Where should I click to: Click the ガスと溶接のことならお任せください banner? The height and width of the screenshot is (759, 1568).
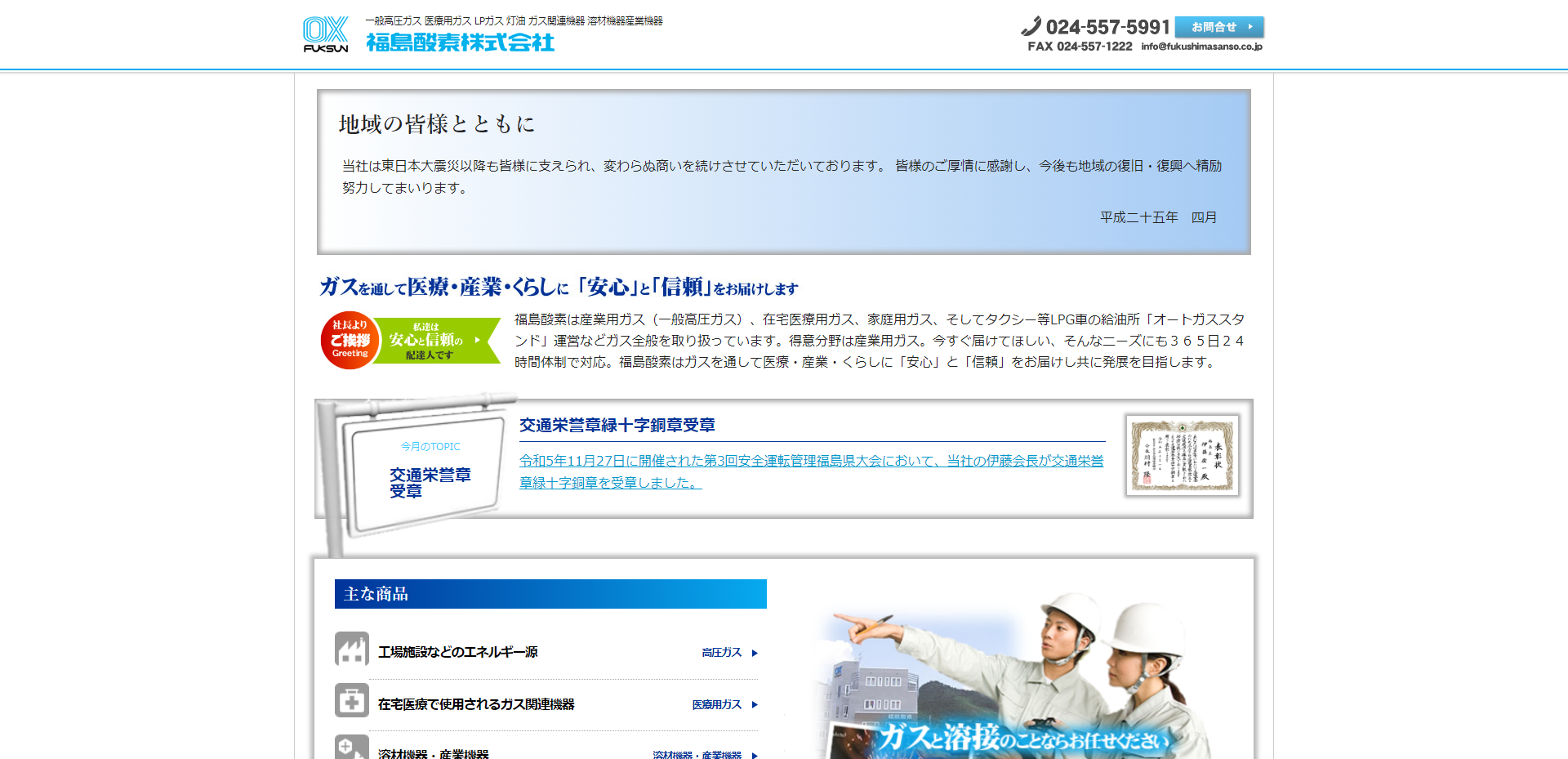(x=1021, y=738)
